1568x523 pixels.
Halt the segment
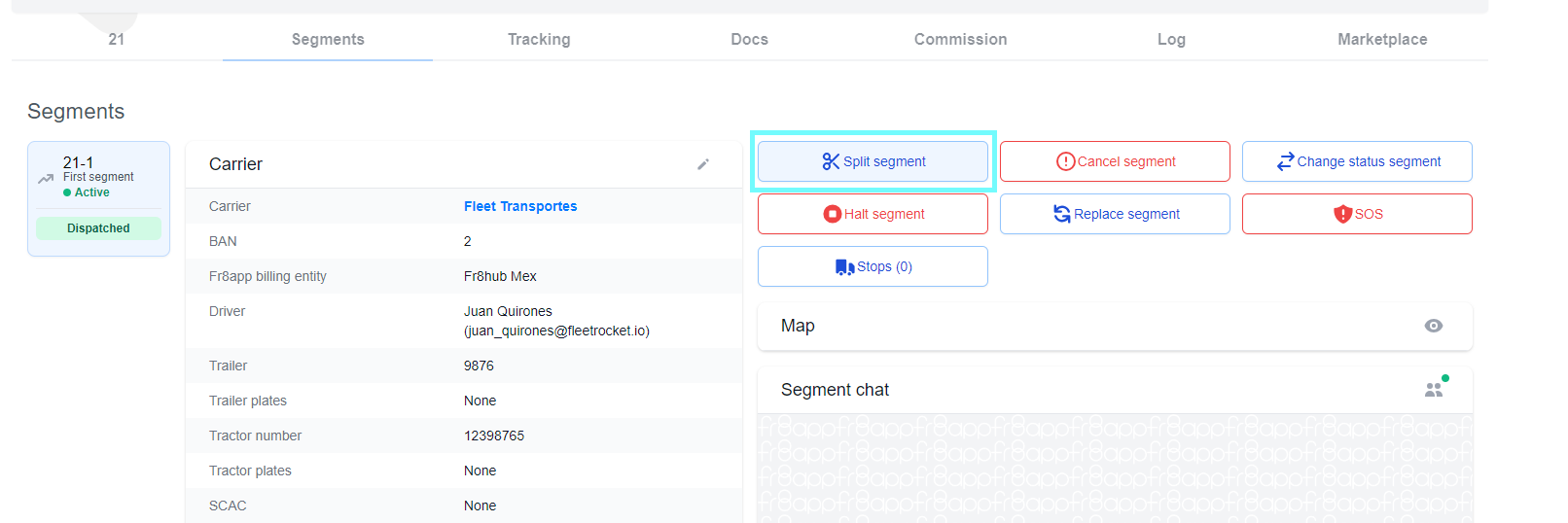[873, 214]
